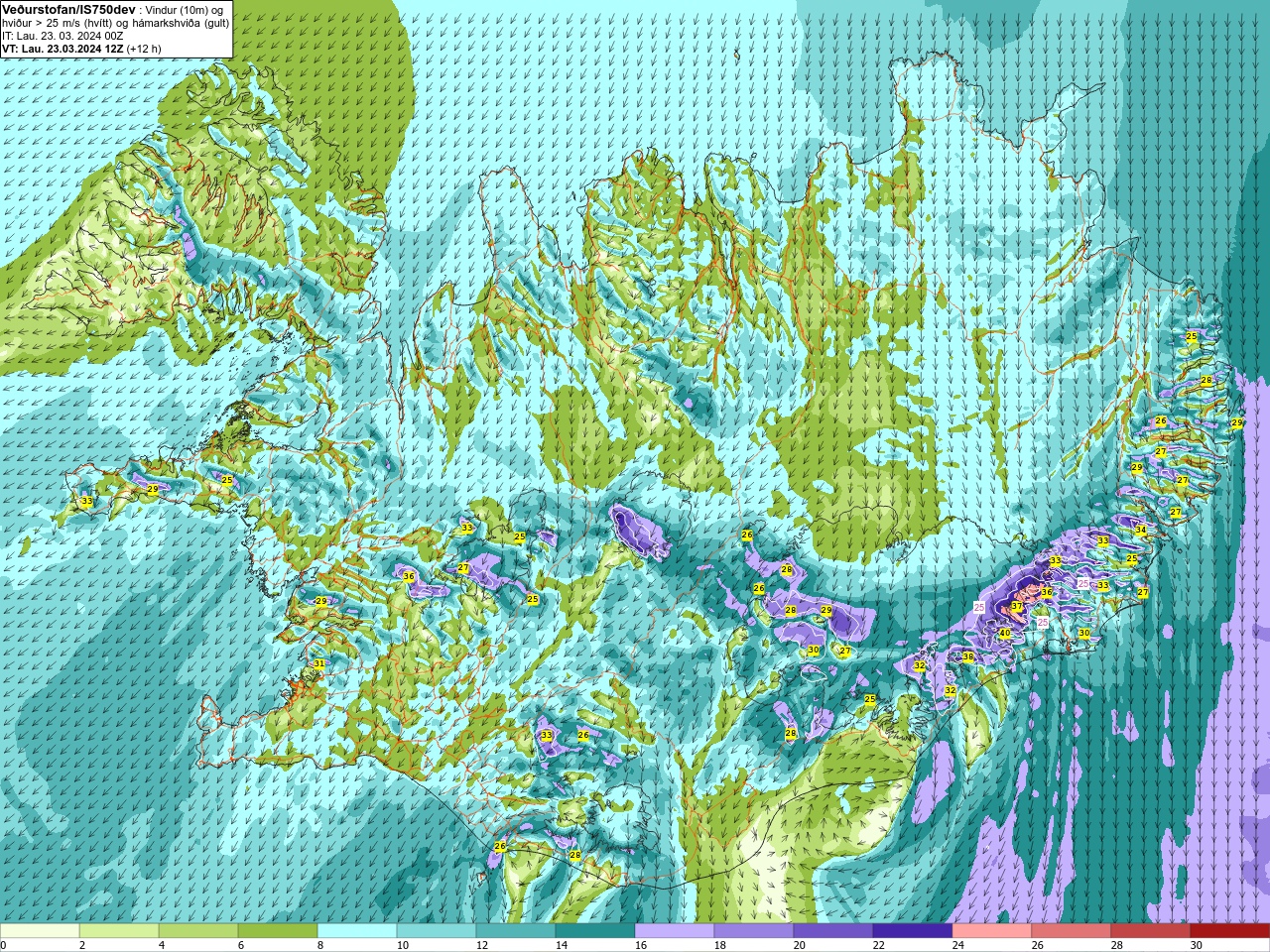Click the 28–30 m/s red legend segment
The image size is (1270, 952).
1151,931
